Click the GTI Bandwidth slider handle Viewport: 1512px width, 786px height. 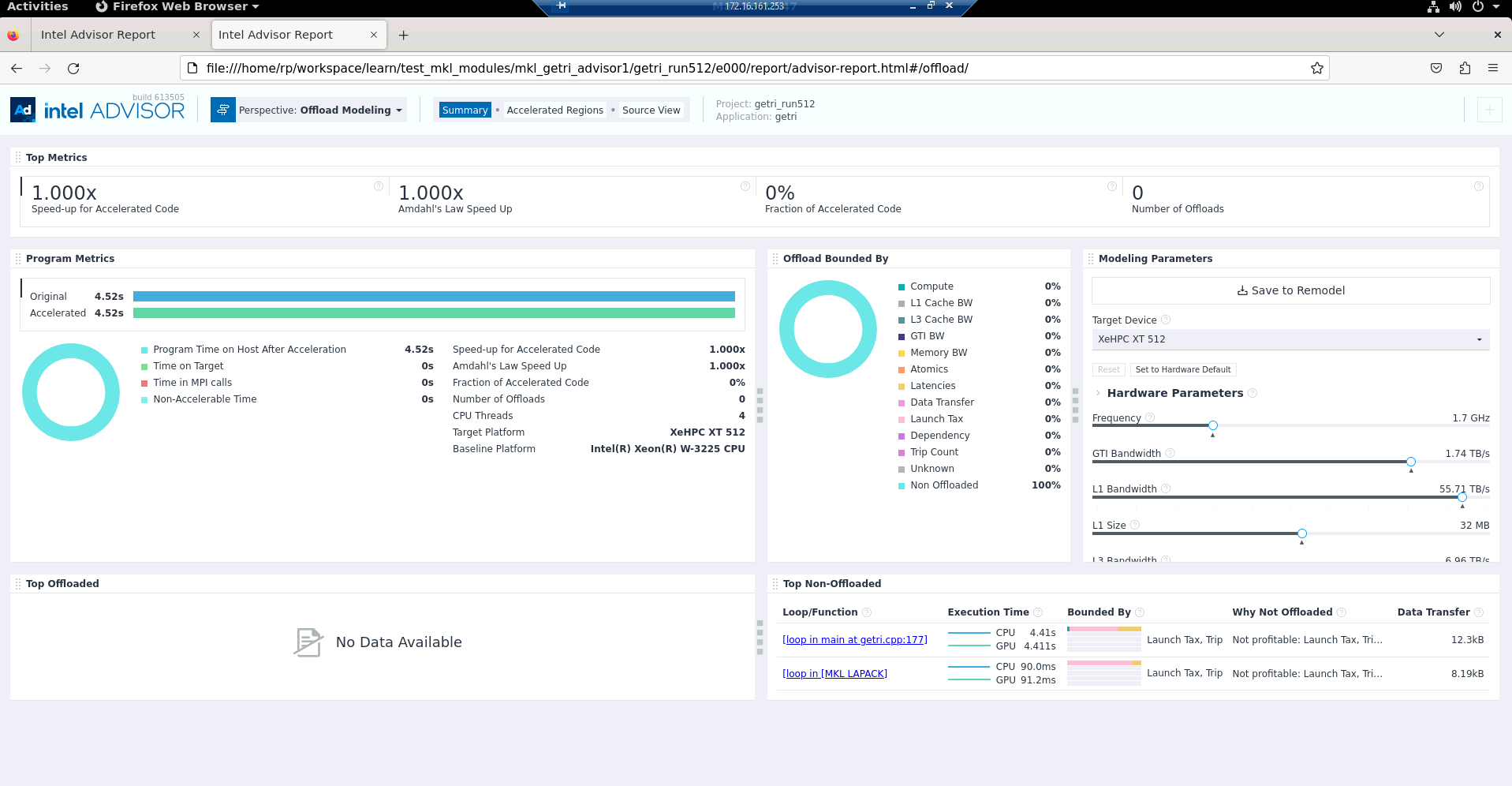click(x=1410, y=462)
